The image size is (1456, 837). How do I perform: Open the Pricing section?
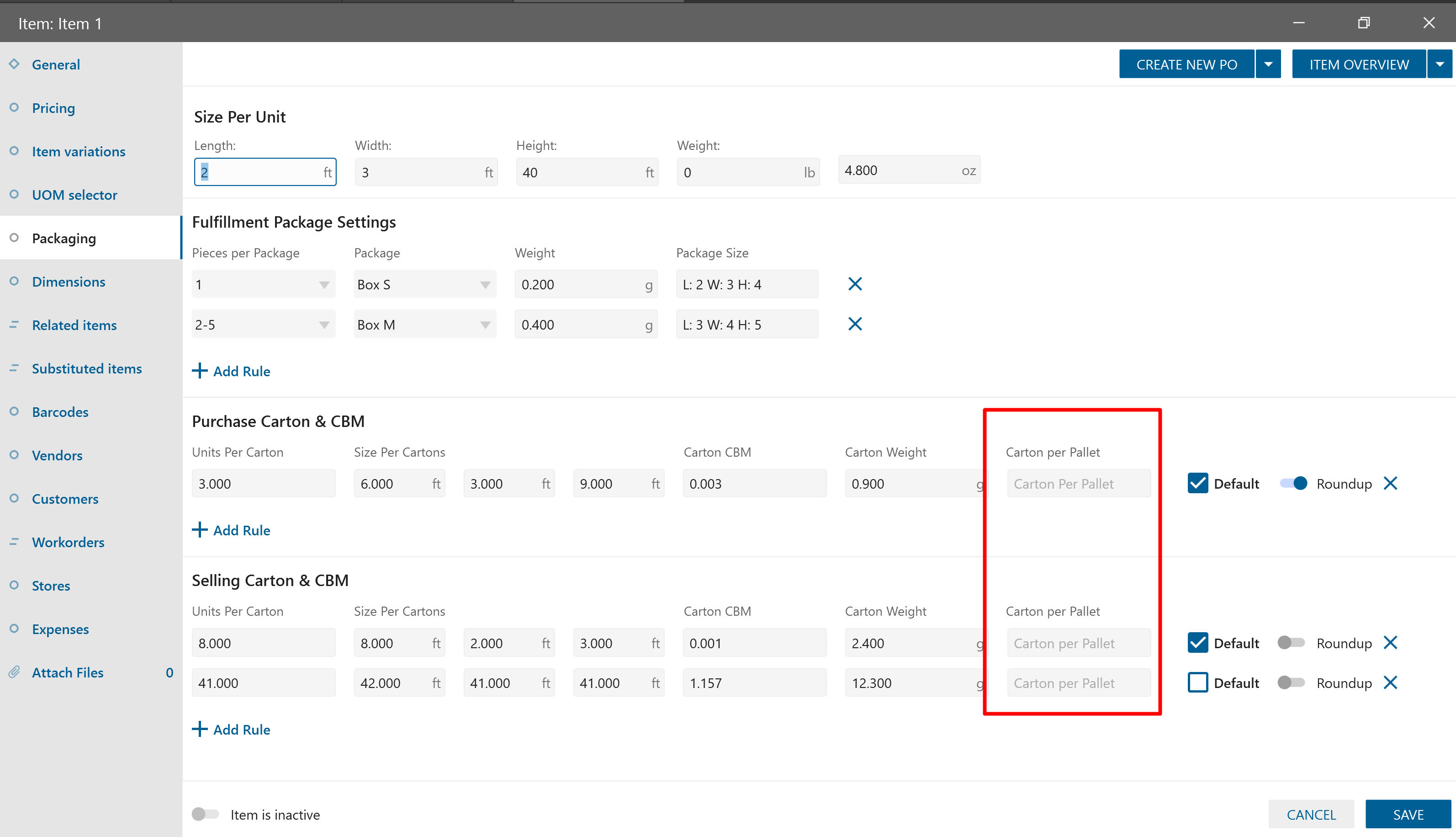[x=53, y=108]
